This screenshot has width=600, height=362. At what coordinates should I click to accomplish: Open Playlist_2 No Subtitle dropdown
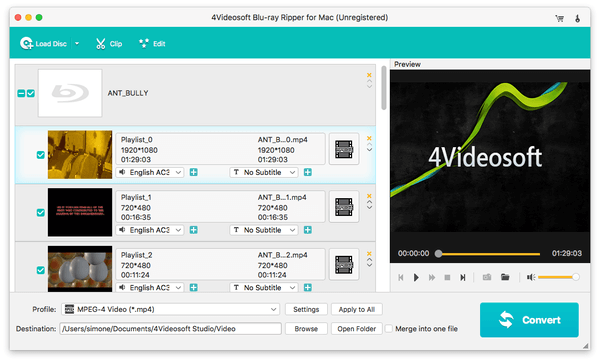[264, 288]
